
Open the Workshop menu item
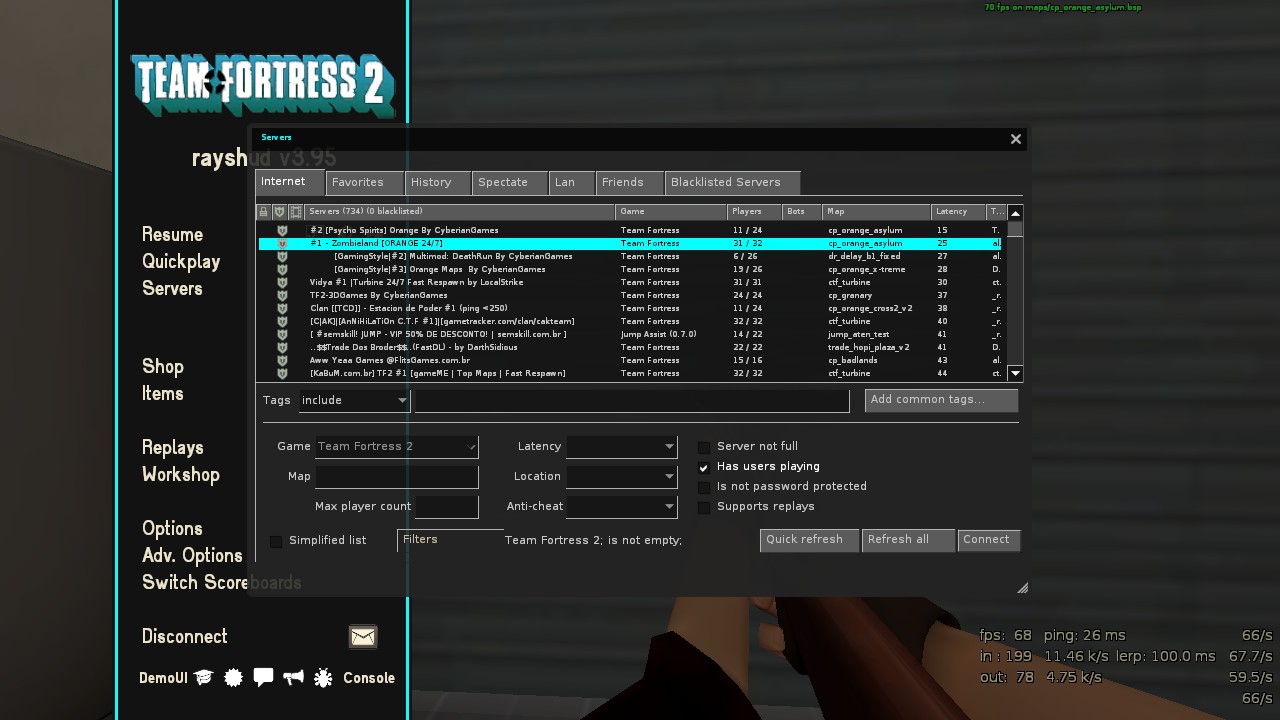181,475
